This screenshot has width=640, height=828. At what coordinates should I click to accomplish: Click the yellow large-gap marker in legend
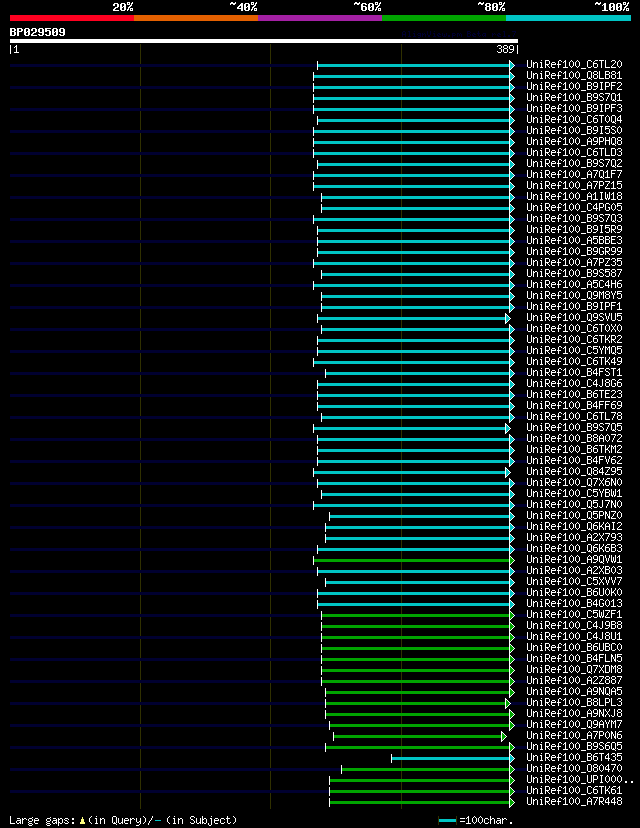[x=82, y=821]
